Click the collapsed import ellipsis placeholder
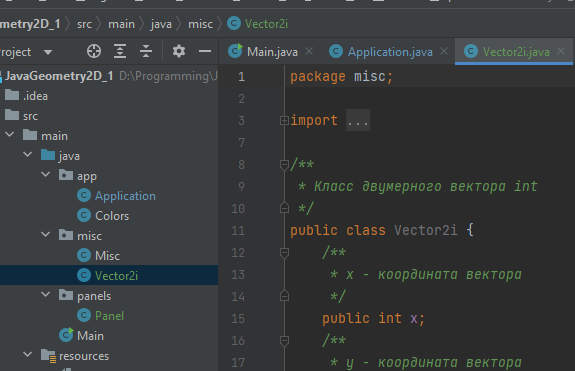 click(358, 120)
